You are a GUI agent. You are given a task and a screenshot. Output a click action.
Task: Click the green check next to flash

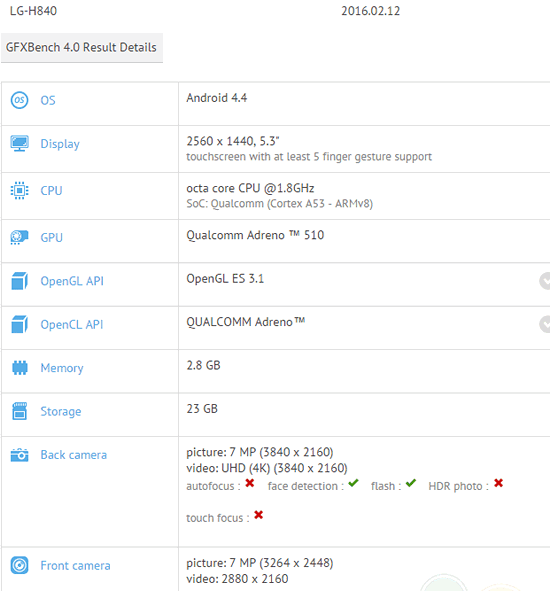point(411,483)
